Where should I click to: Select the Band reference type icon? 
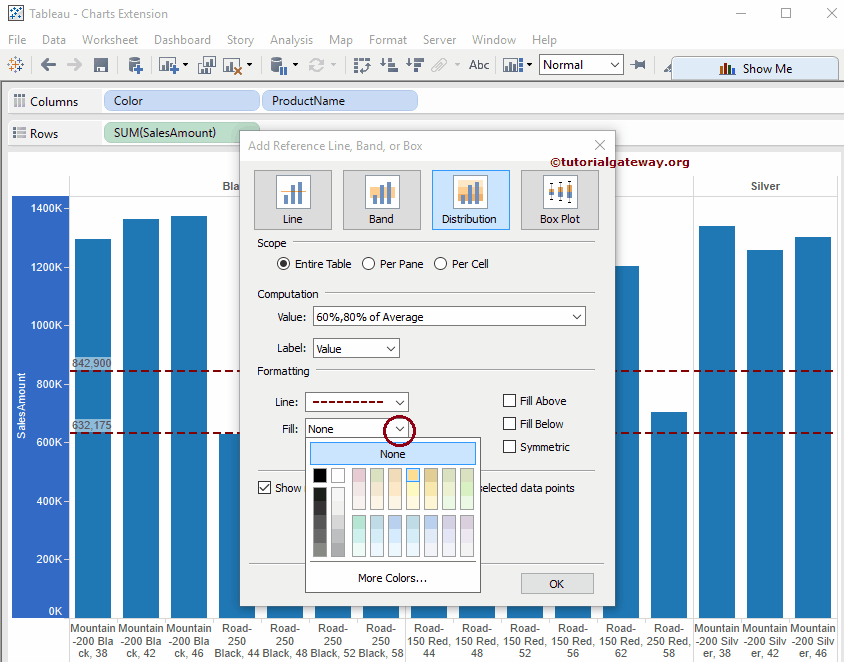[381, 199]
